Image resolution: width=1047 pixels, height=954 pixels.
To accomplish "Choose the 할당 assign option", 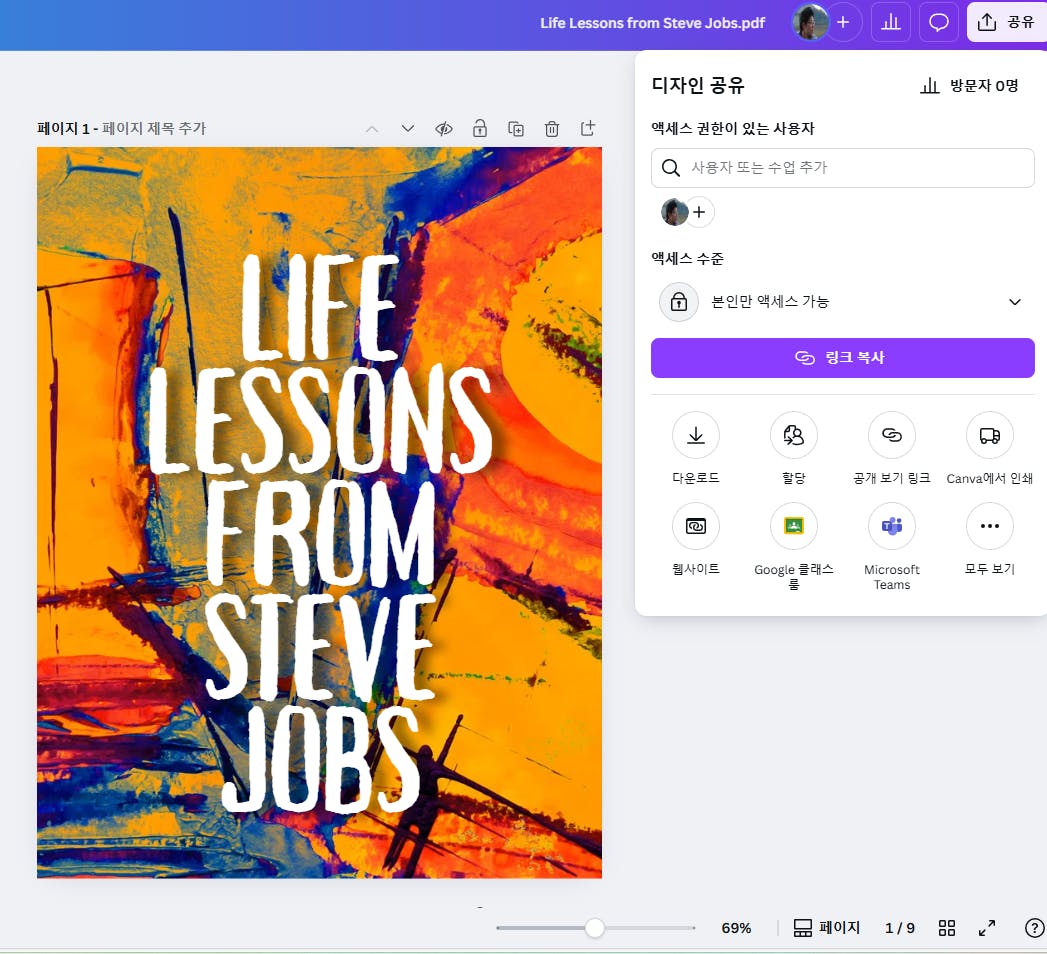I will click(x=794, y=435).
